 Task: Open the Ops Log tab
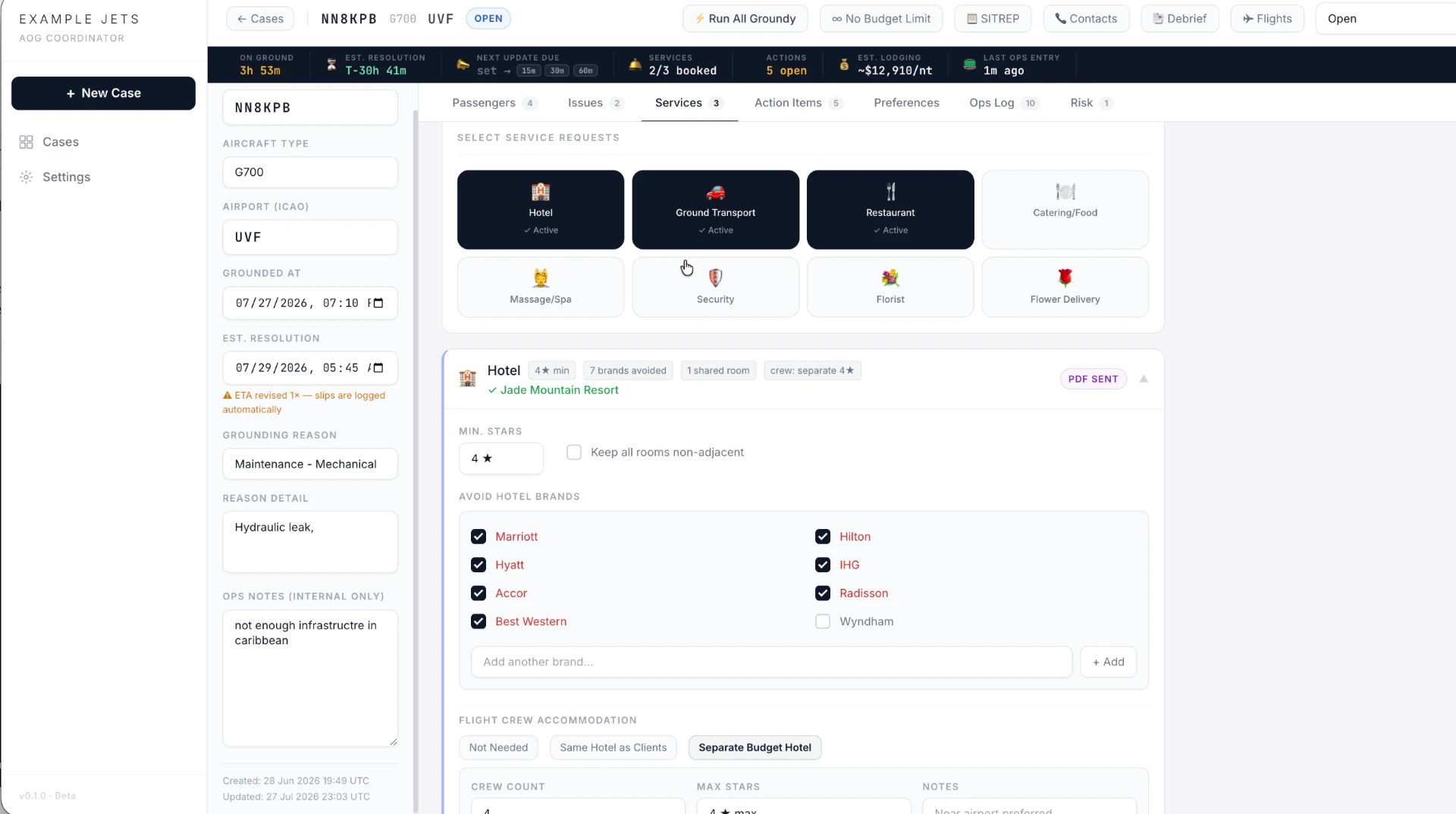point(1003,103)
